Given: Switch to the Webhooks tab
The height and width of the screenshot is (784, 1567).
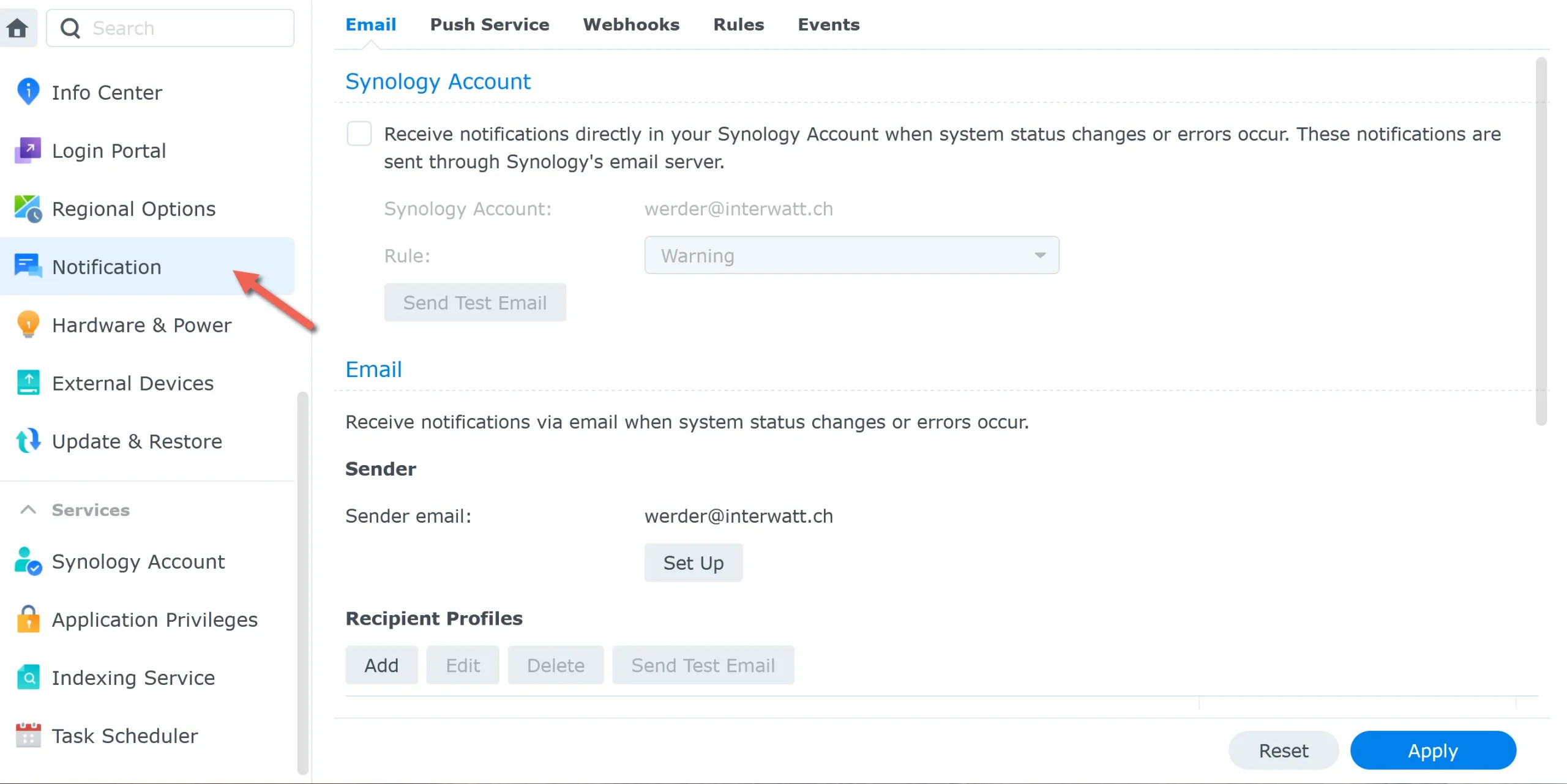Looking at the screenshot, I should click(x=630, y=24).
